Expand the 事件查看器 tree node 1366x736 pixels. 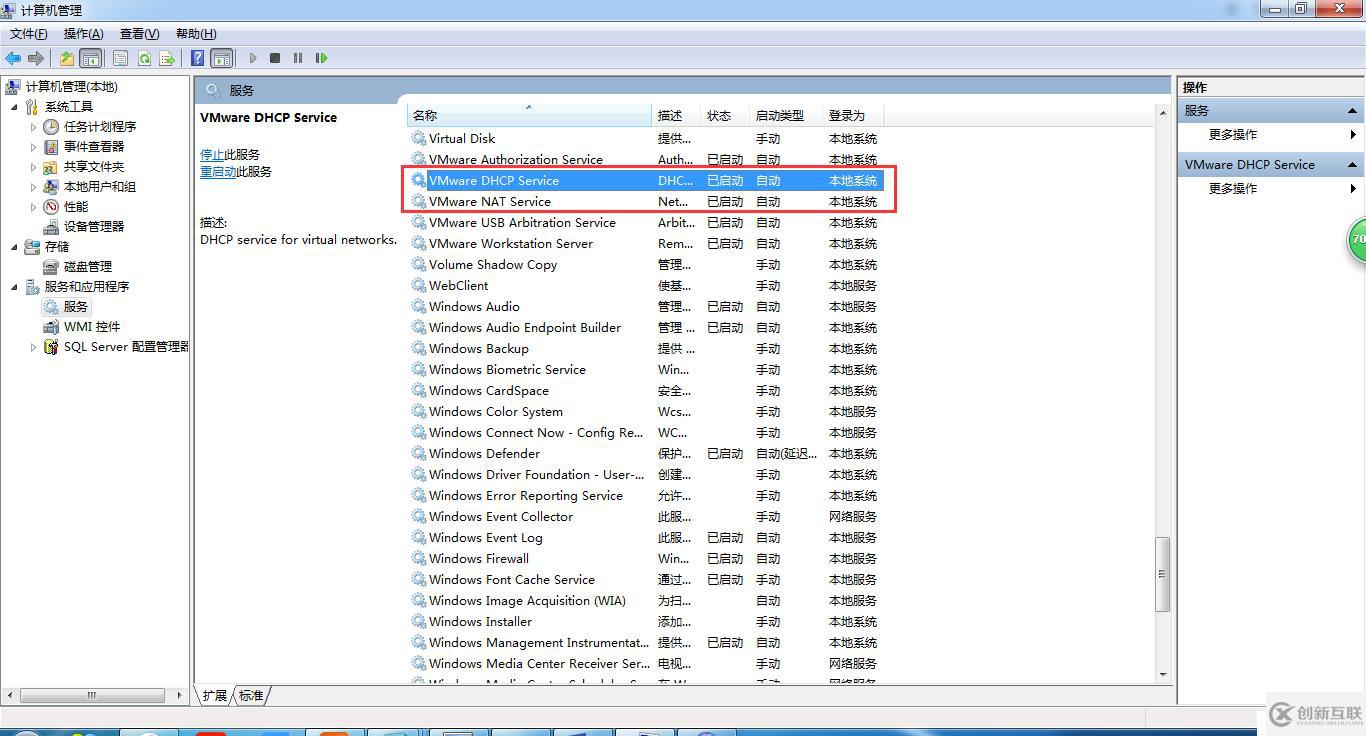click(x=33, y=147)
